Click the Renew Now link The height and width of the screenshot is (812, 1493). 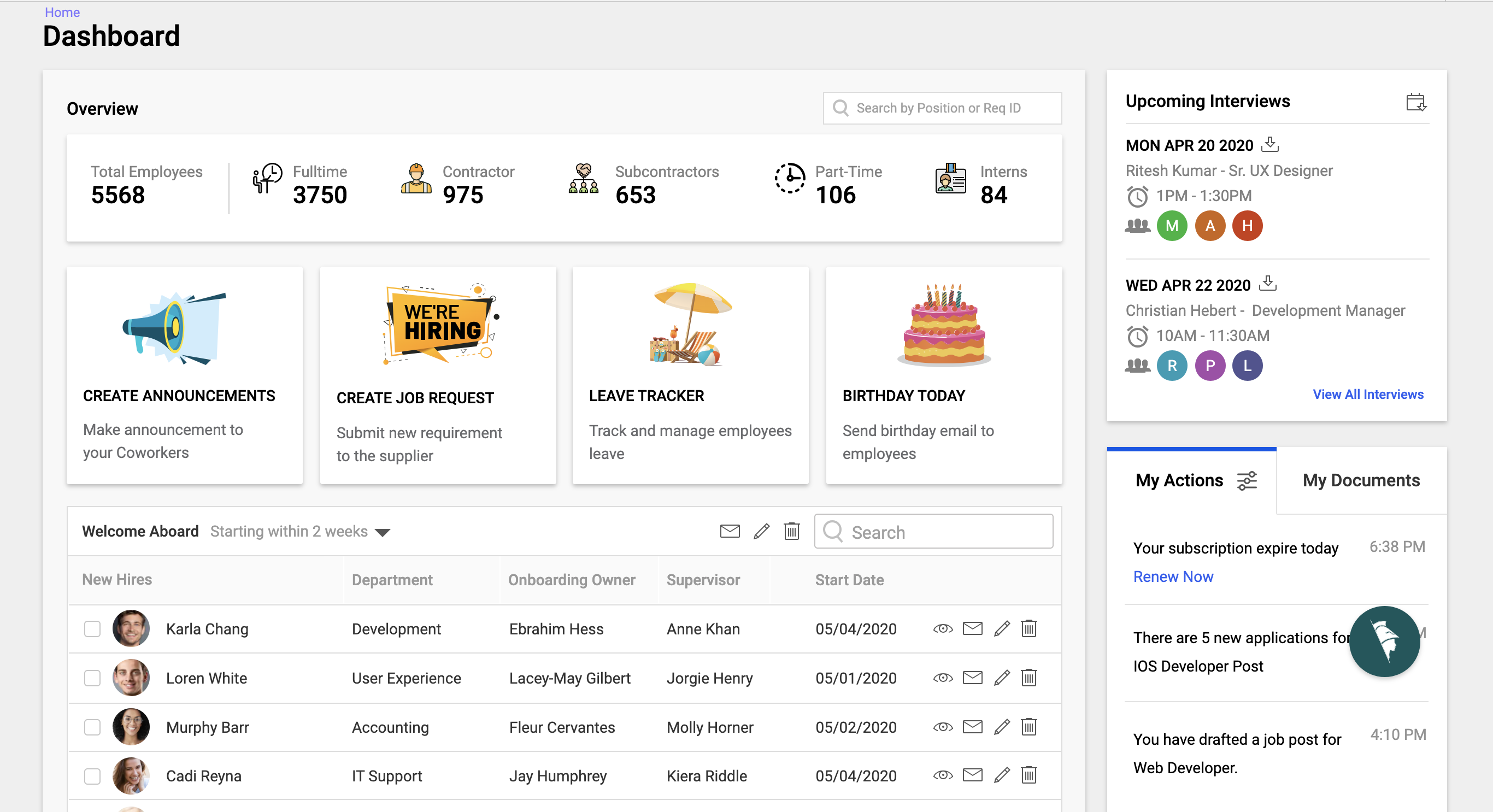1173,576
